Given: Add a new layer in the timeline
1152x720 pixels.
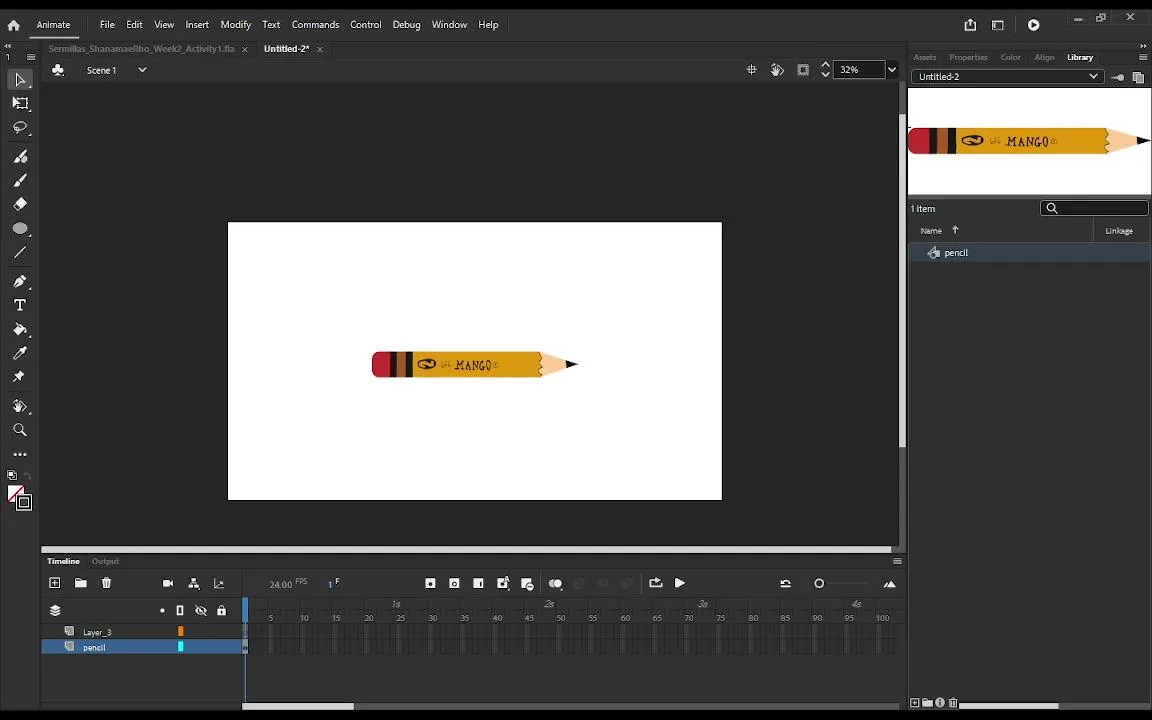Looking at the screenshot, I should 54,583.
